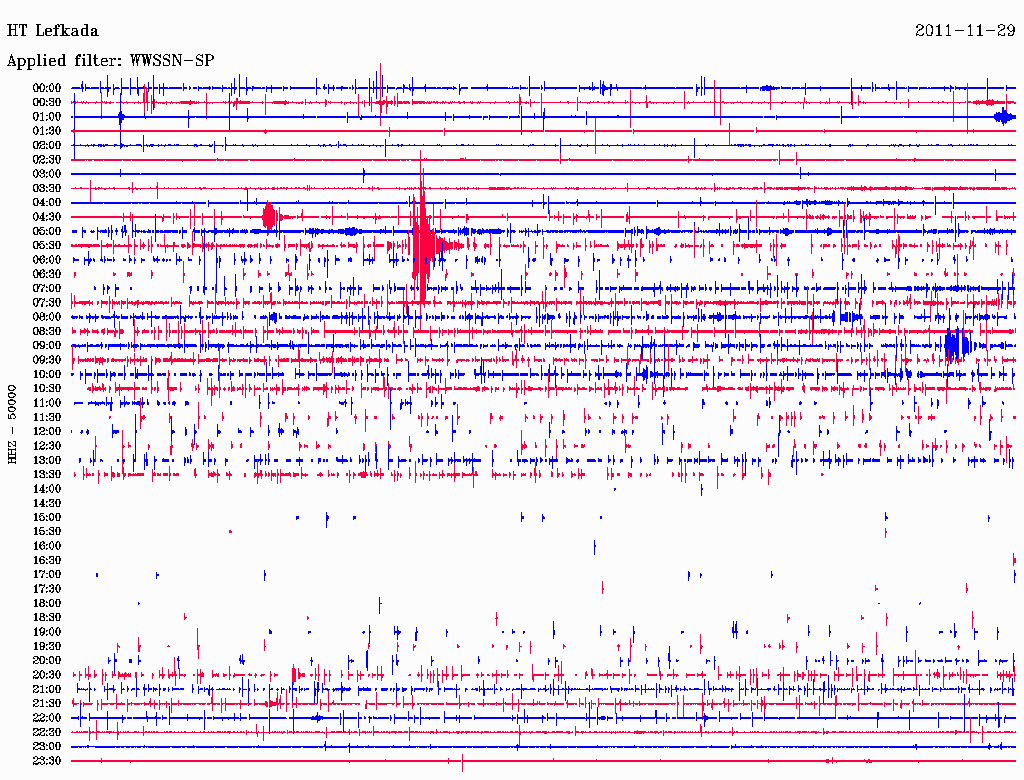Image resolution: width=1024 pixels, height=780 pixels.
Task: Select the 08:00 time row label
Action: click(x=47, y=317)
